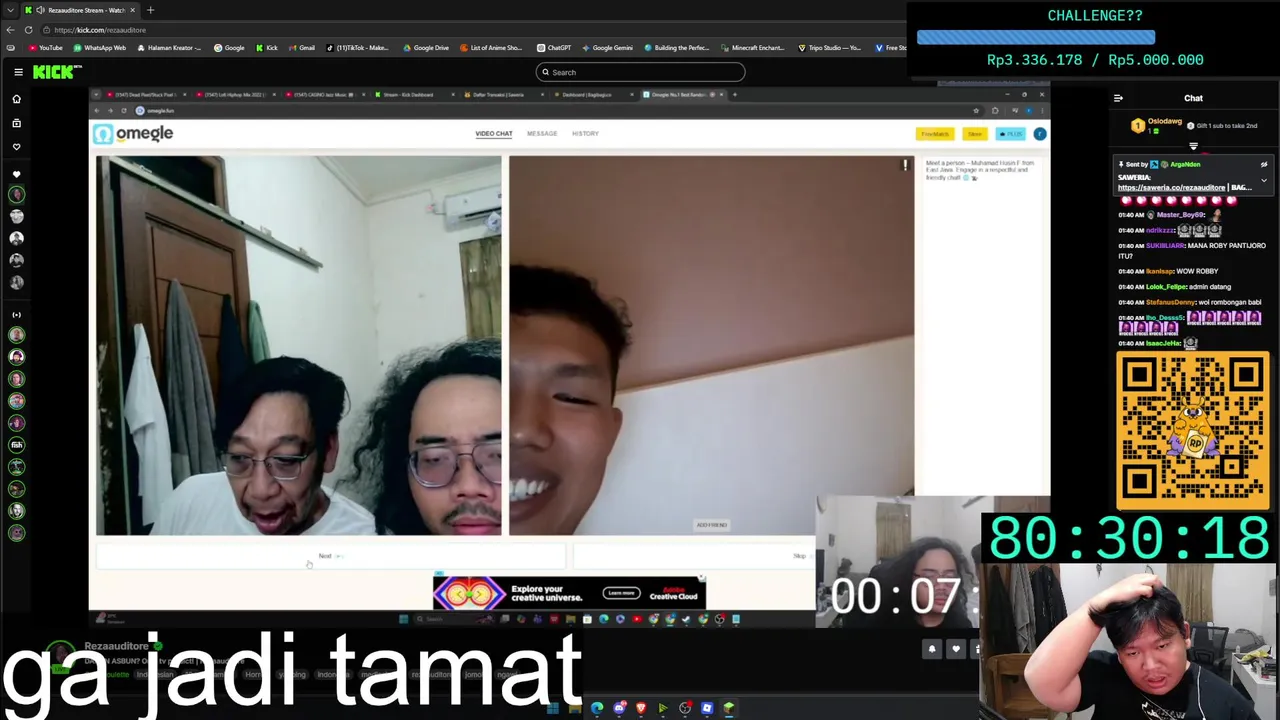Image resolution: width=1280 pixels, height=720 pixels.
Task: Go back in outer browser
Action: coord(10,30)
